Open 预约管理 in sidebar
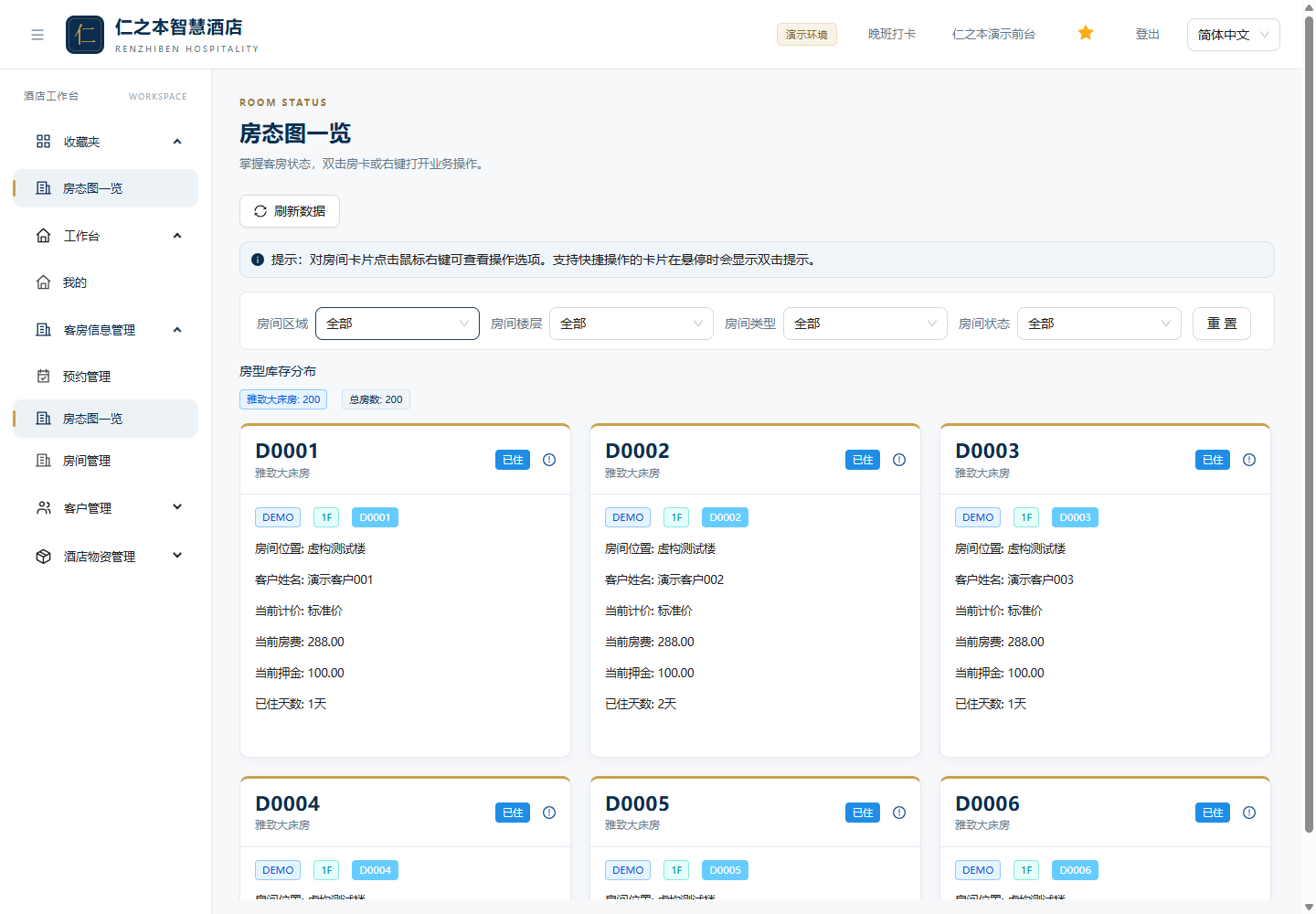1316x914 pixels. (105, 377)
